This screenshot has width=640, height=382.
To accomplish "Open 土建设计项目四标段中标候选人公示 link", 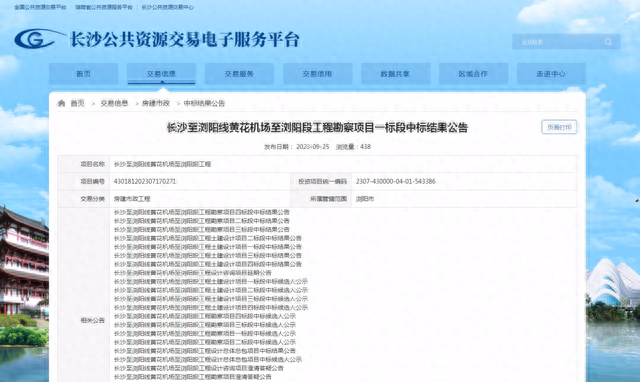I will click(x=211, y=307).
